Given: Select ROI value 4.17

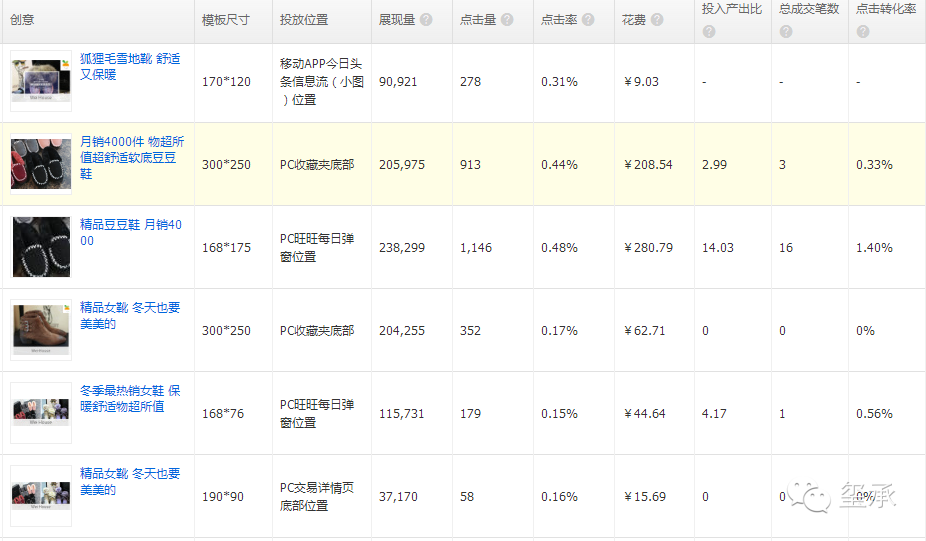Looking at the screenshot, I should click(x=714, y=413).
